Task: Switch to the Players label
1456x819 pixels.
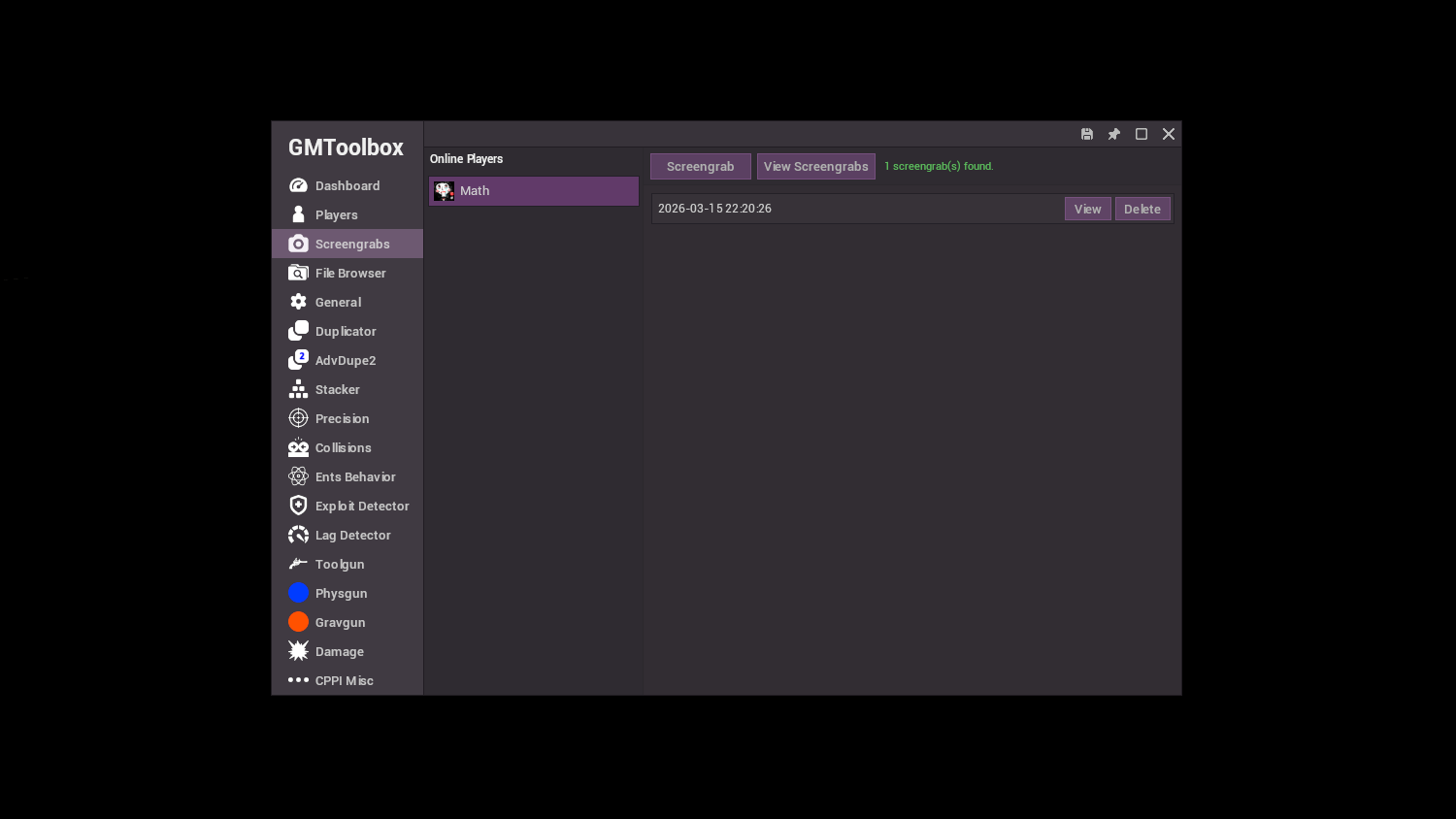Action: click(x=337, y=214)
